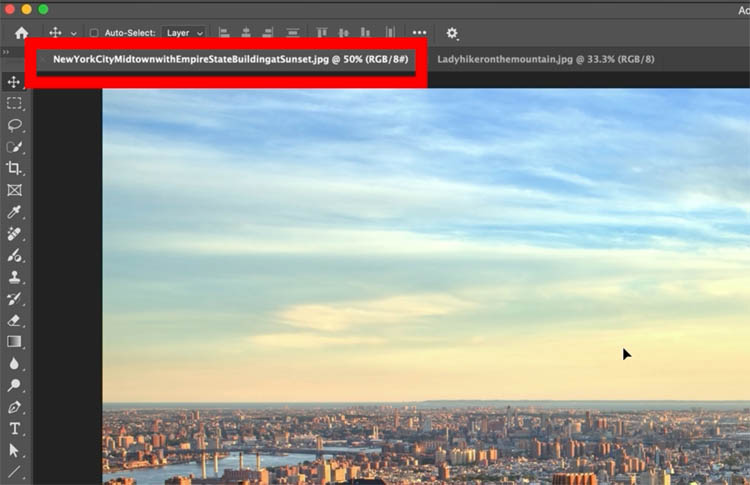This screenshot has width=750, height=485.
Task: Expand the toolbar with double arrows
Action: click(6, 52)
